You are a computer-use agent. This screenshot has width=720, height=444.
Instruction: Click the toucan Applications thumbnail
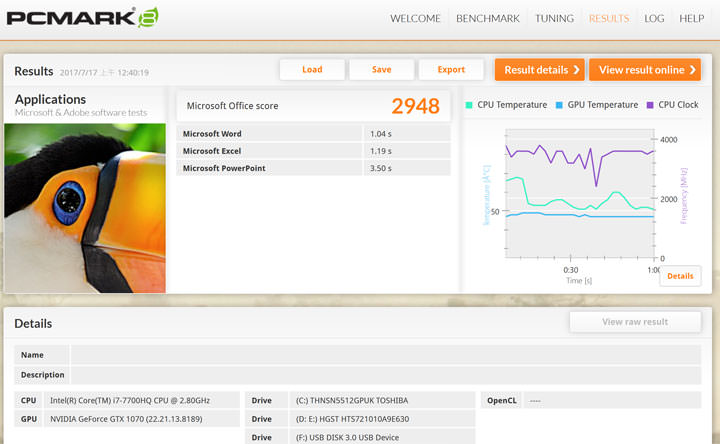pos(85,208)
